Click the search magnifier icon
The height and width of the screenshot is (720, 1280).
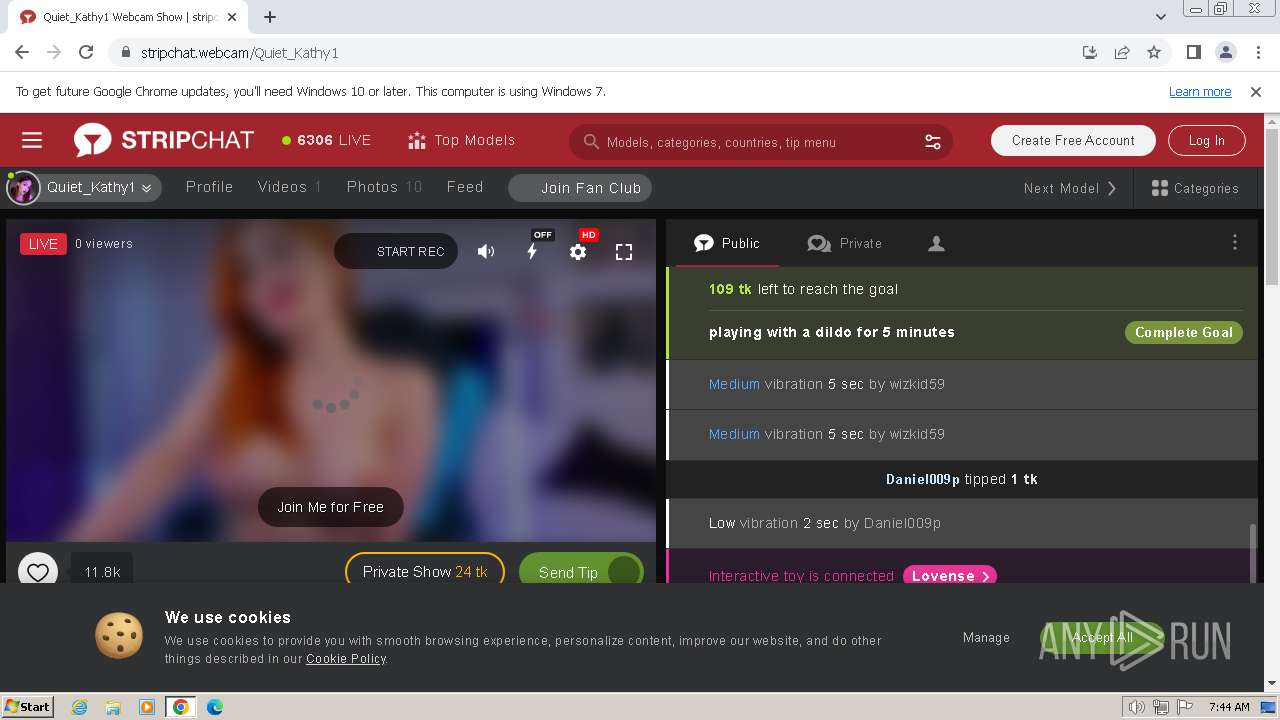[x=591, y=142]
